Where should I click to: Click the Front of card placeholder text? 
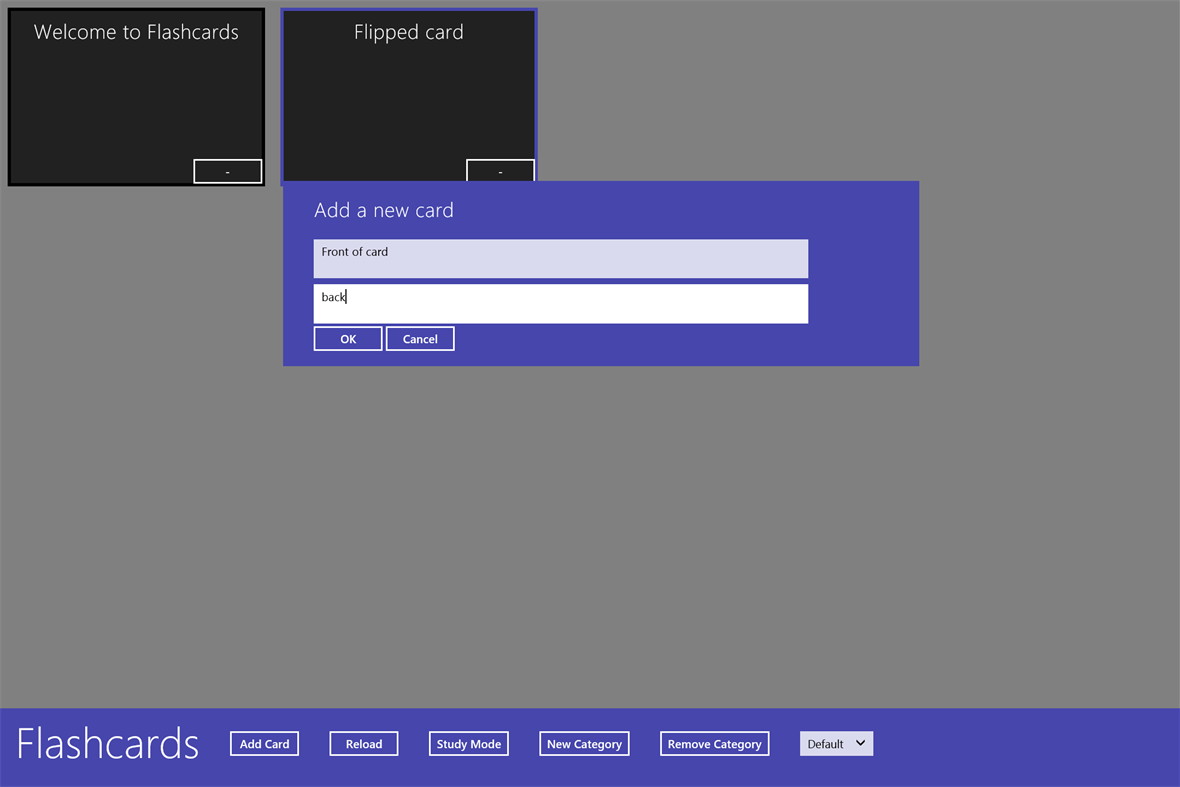(354, 252)
